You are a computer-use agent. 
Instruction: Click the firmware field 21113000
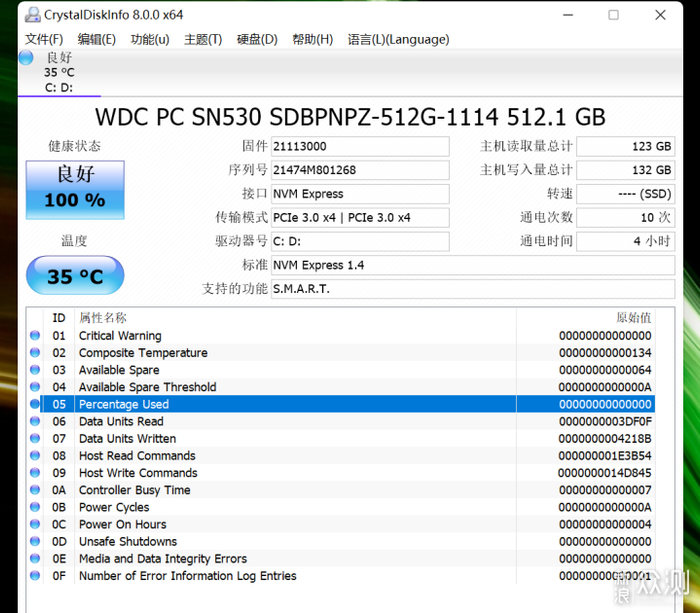click(360, 146)
